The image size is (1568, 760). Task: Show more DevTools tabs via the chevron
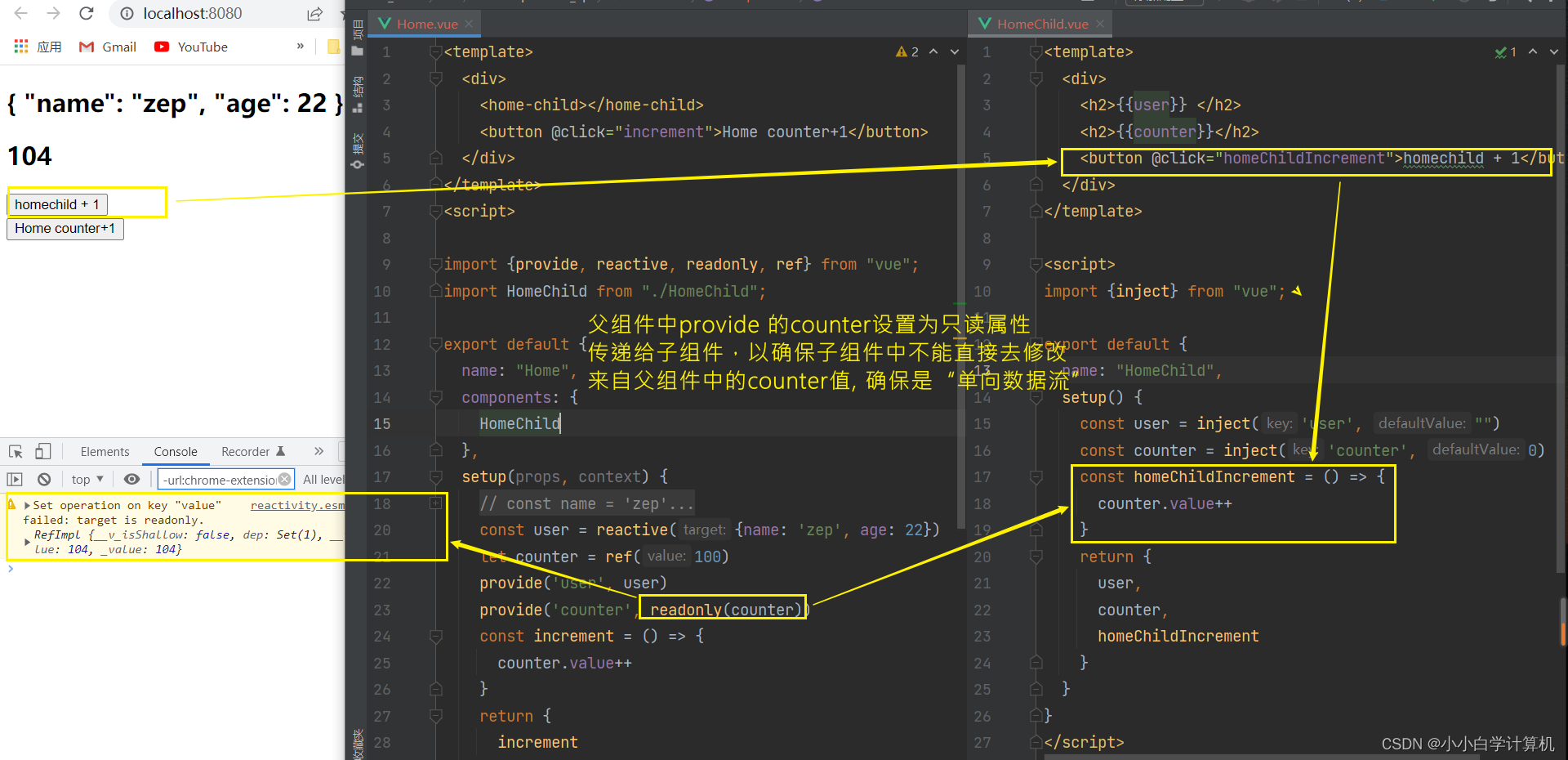(318, 451)
